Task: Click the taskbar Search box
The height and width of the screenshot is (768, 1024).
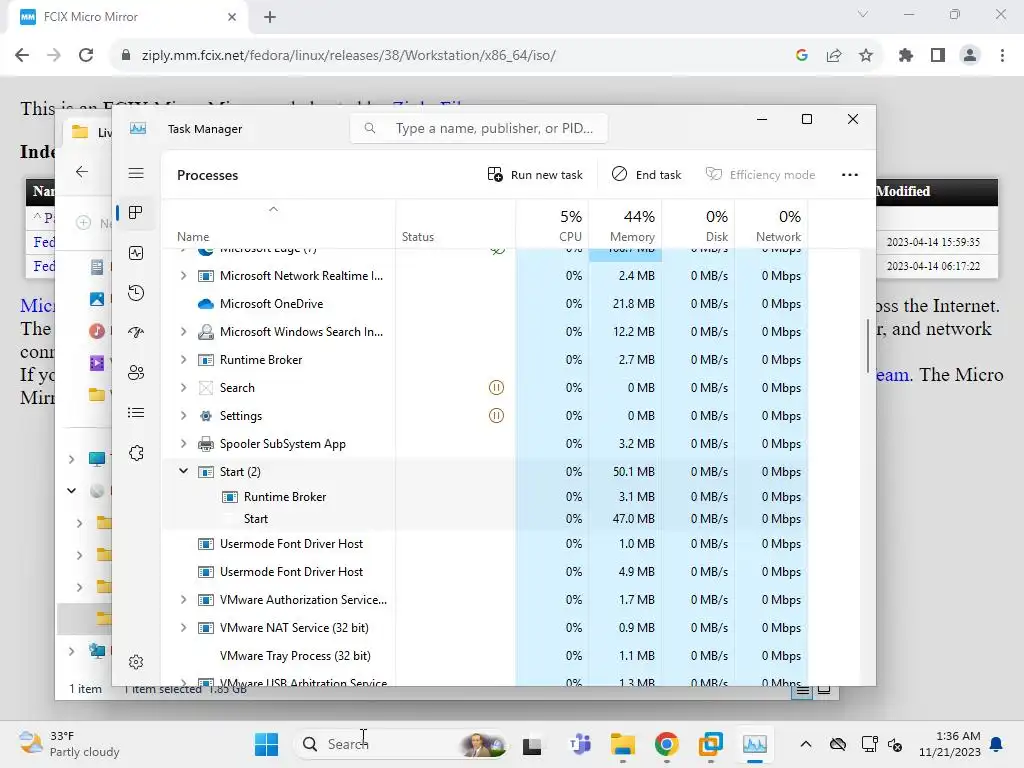Action: coord(401,744)
